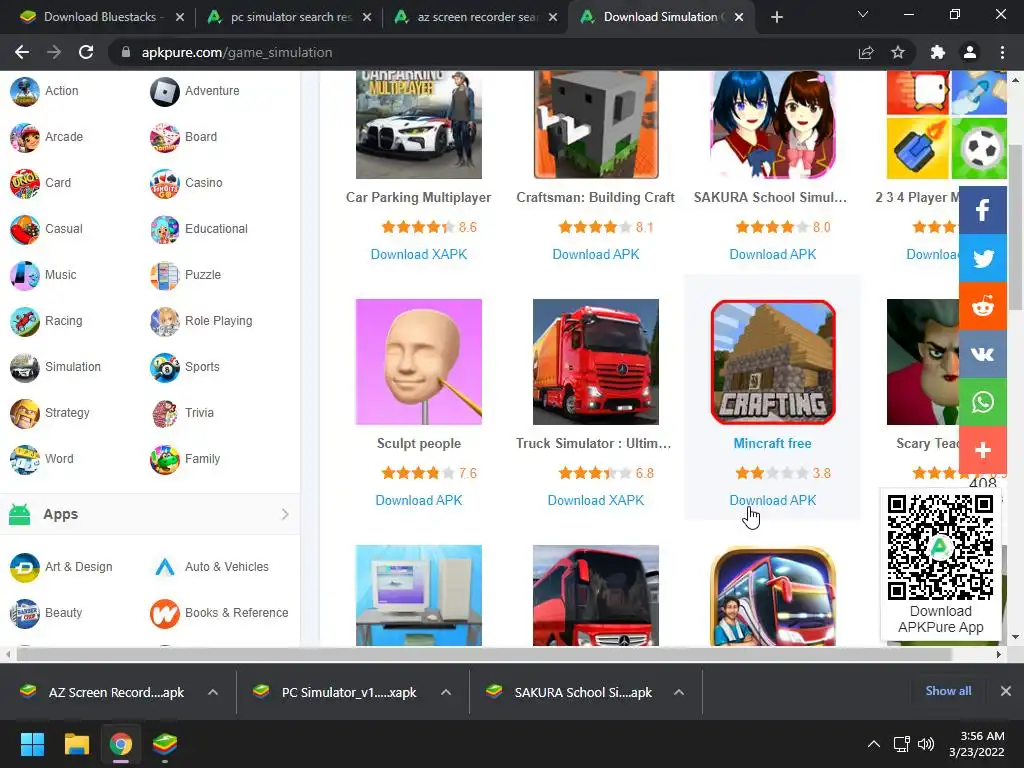Open the Sports category icon
The height and width of the screenshot is (768, 1024).
pos(165,367)
